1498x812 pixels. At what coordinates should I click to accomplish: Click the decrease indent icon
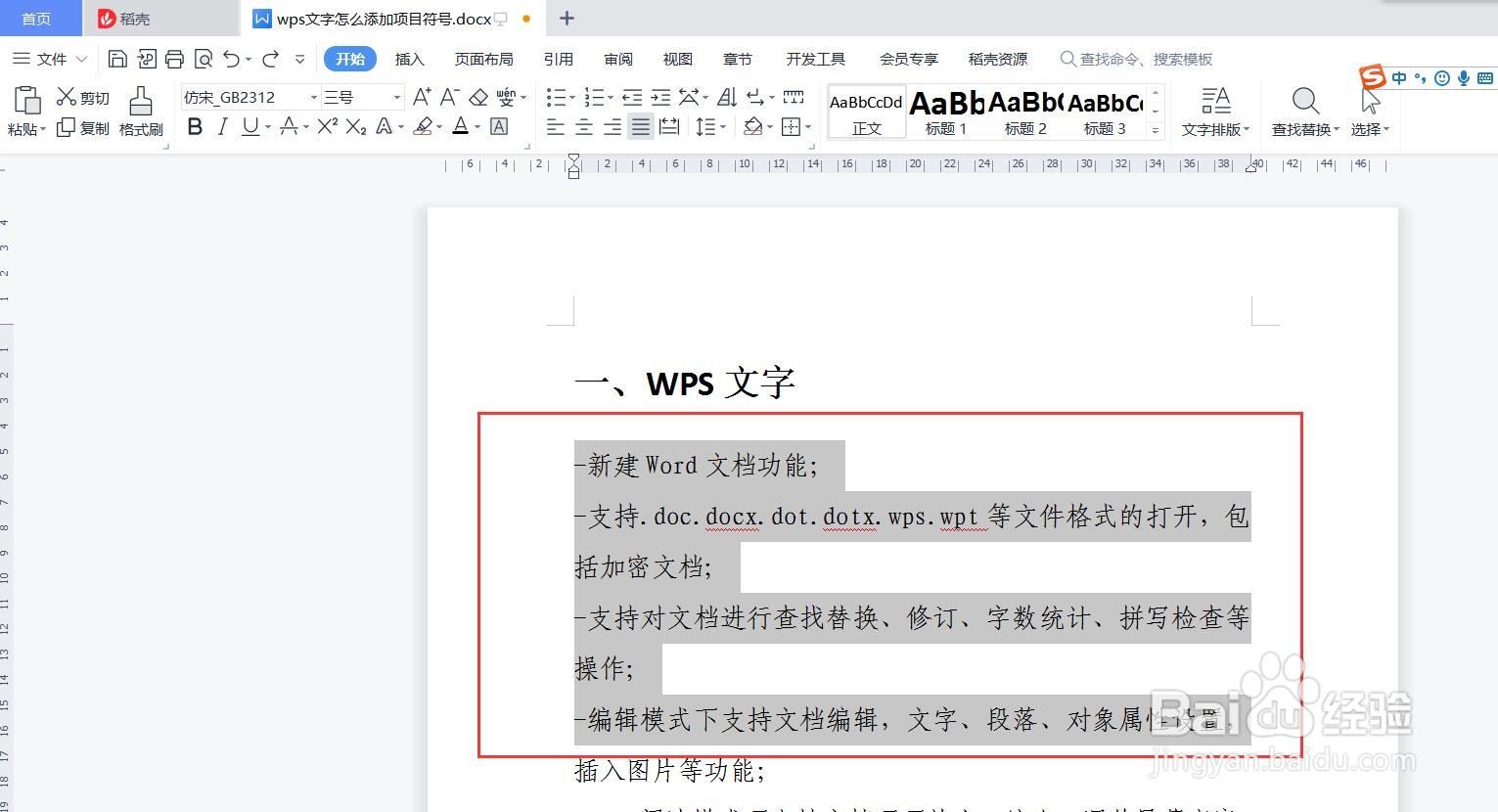tap(631, 96)
